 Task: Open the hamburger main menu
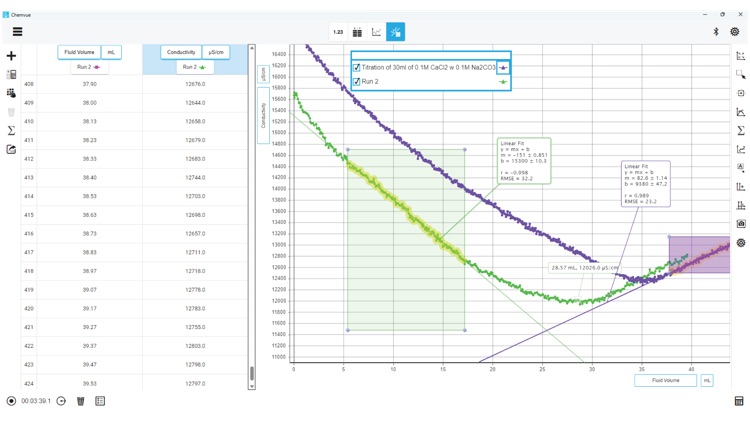[17, 32]
